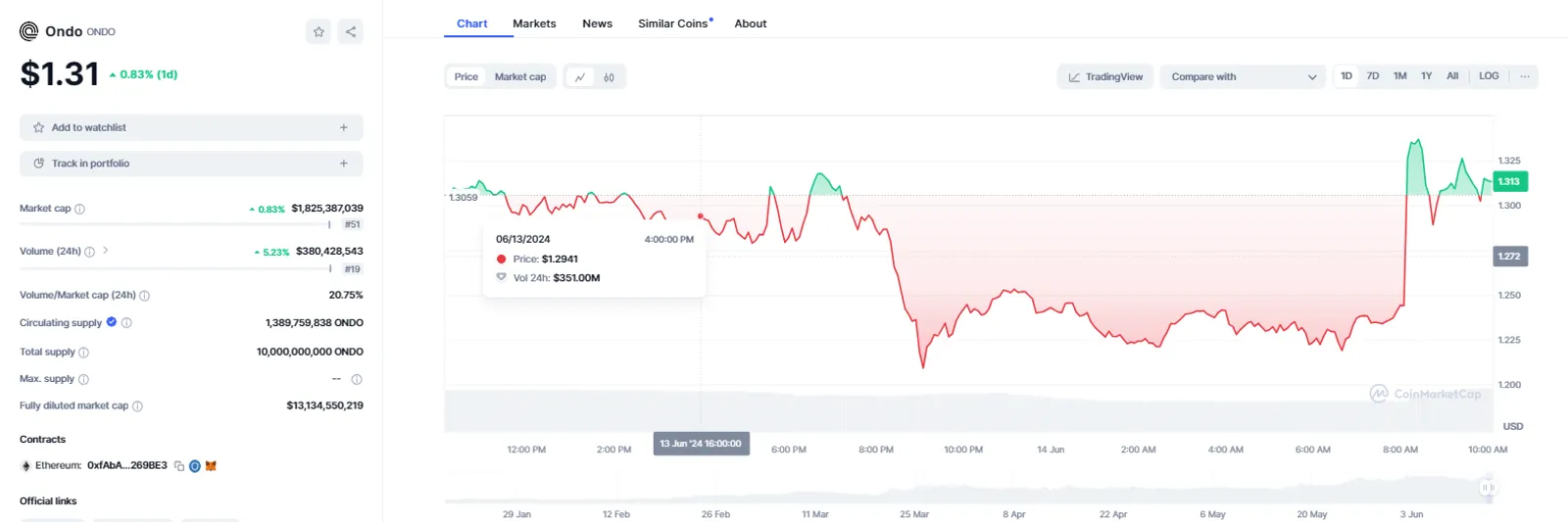Click the Official links heading
Viewport: 1568px width, 522px height.
48,501
